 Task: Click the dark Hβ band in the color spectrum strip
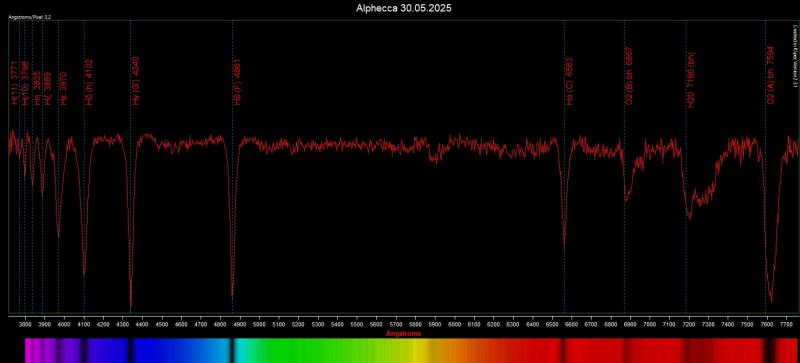(232, 350)
